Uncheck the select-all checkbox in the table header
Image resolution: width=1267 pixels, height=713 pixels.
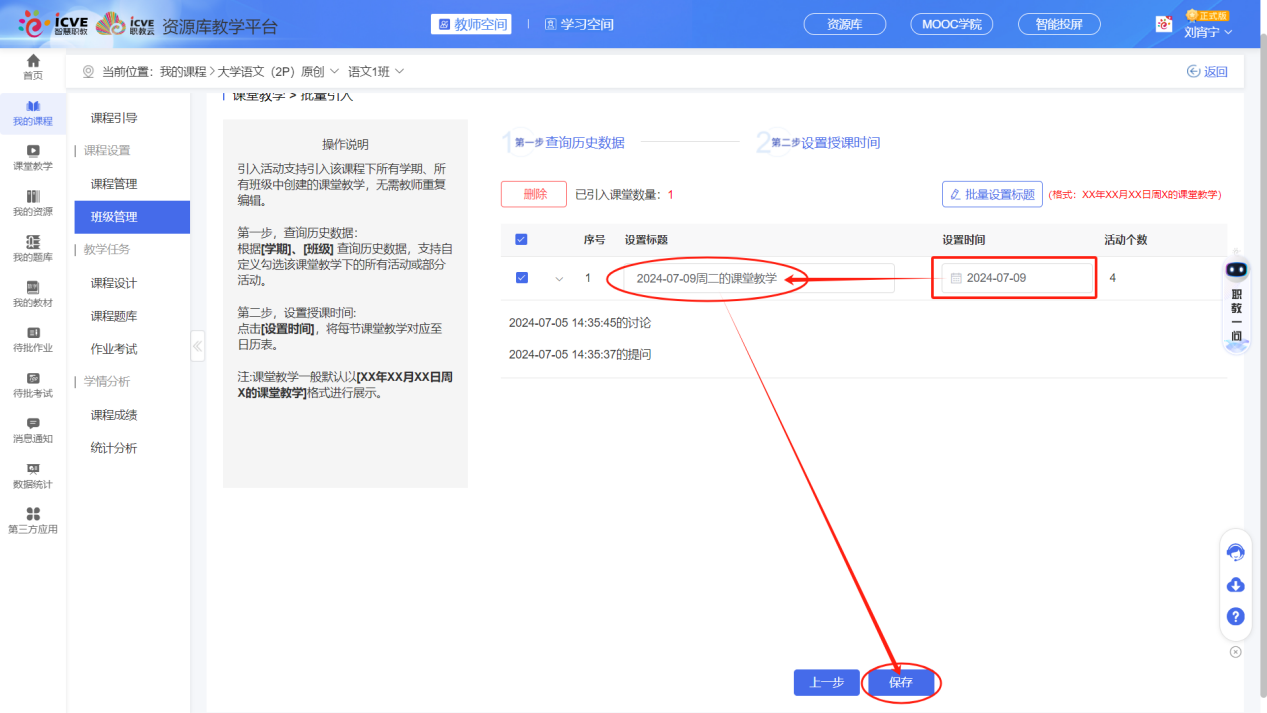[521, 239]
